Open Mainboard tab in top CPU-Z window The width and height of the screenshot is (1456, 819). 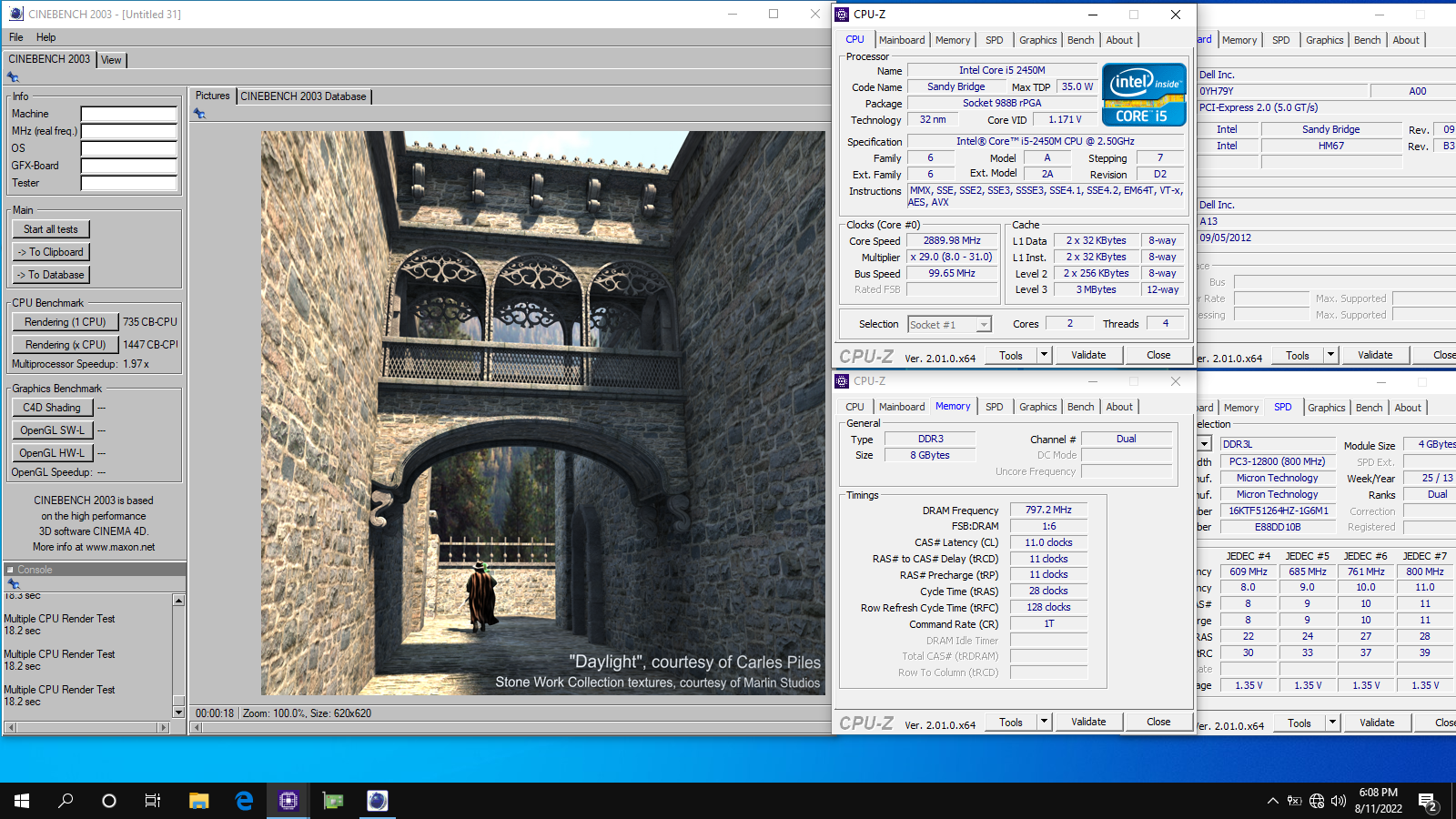coord(902,40)
